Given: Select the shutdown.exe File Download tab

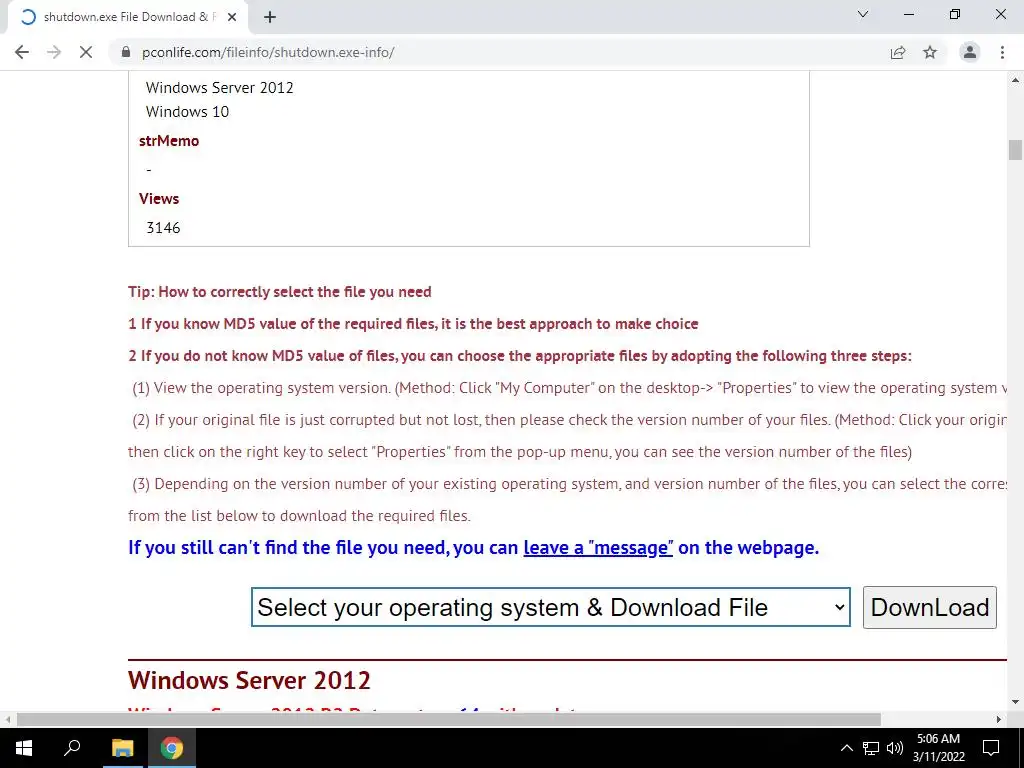Looking at the screenshot, I should (129, 17).
